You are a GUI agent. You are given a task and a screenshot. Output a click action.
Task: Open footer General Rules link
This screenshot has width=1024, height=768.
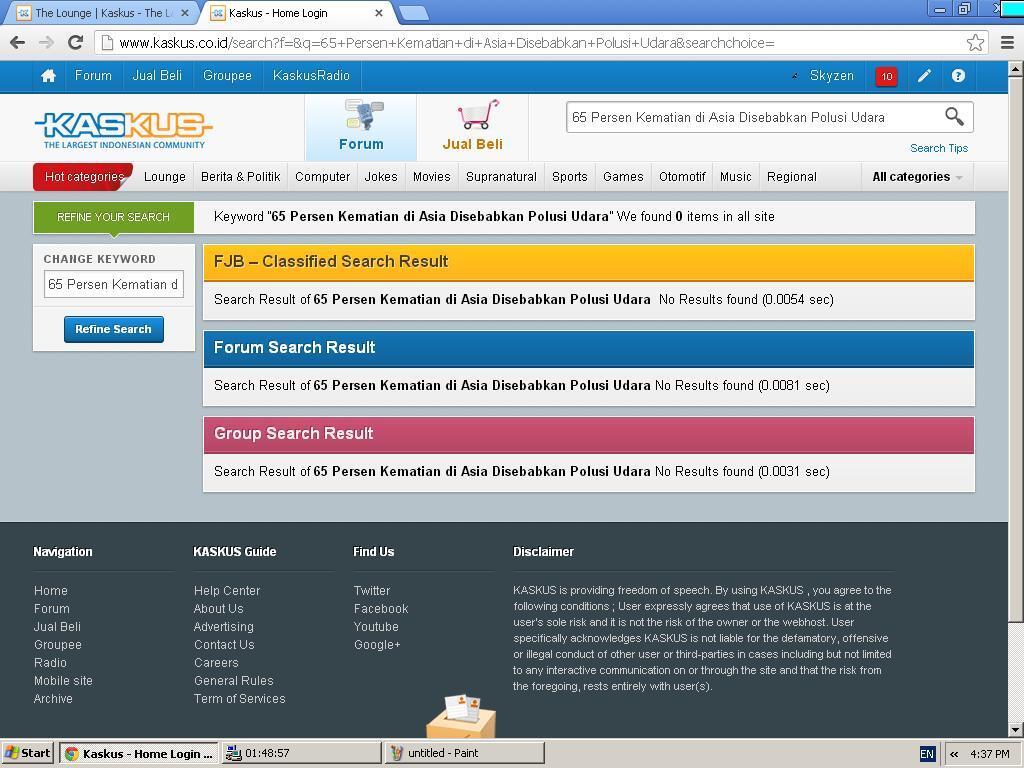pos(234,680)
